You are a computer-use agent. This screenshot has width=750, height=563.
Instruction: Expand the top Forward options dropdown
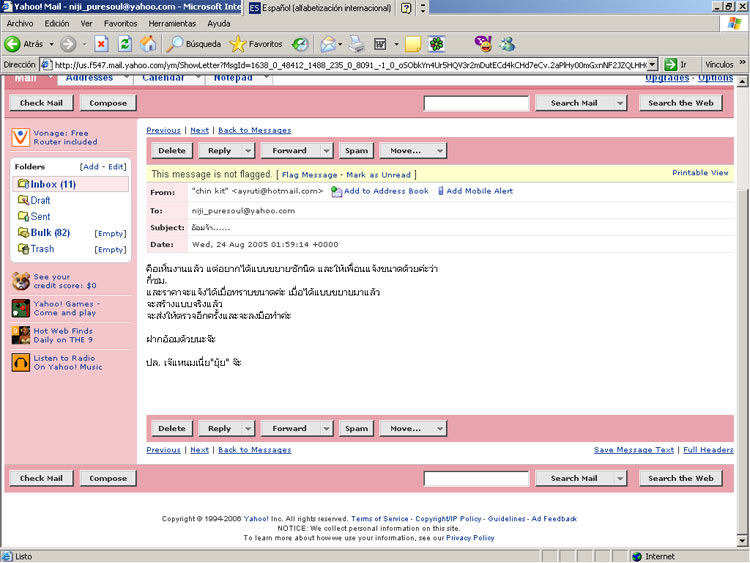click(x=326, y=151)
